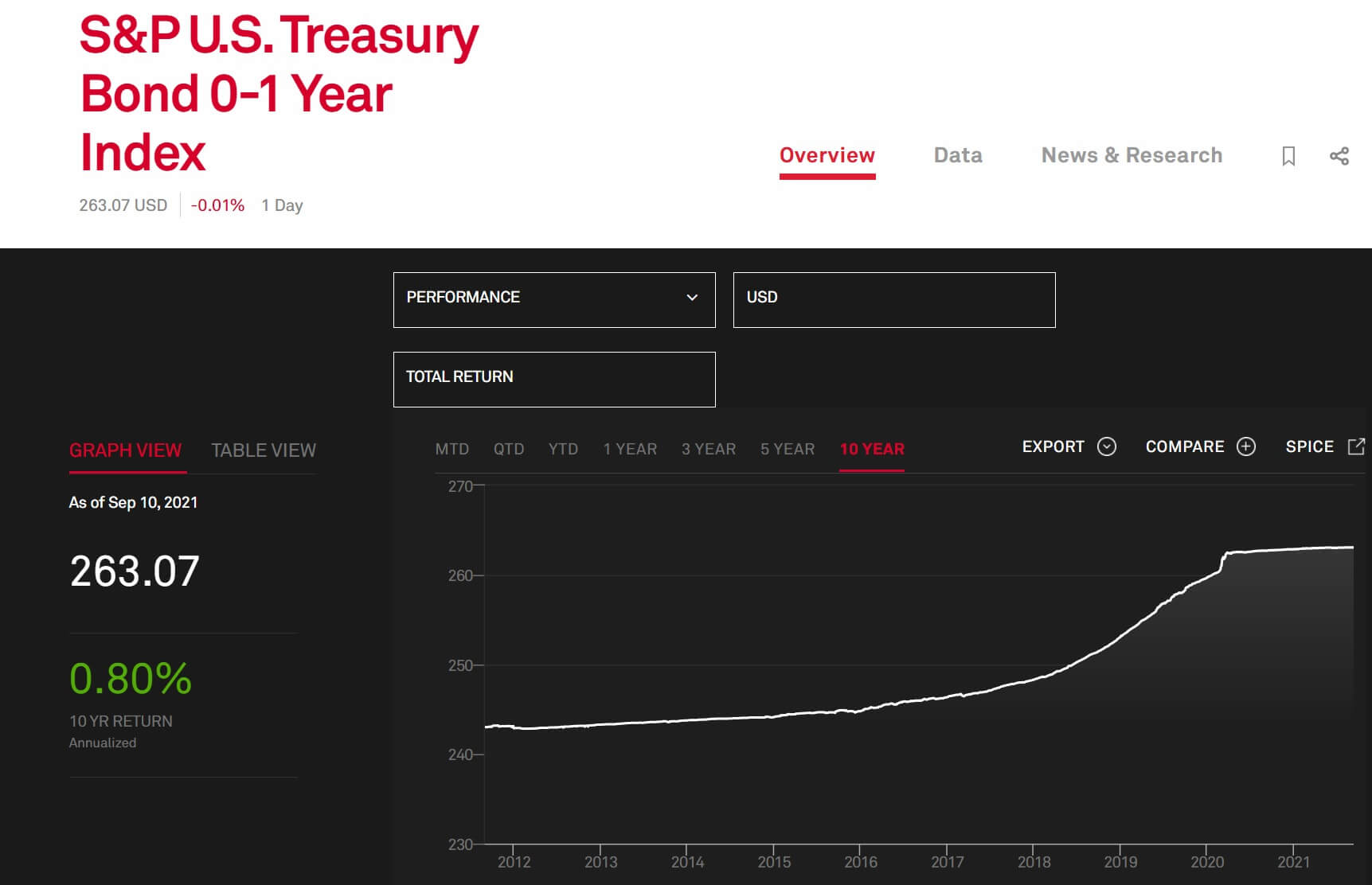Click the 2021 x-axis label
This screenshot has height=885, width=1372.
pyautogui.click(x=1294, y=862)
